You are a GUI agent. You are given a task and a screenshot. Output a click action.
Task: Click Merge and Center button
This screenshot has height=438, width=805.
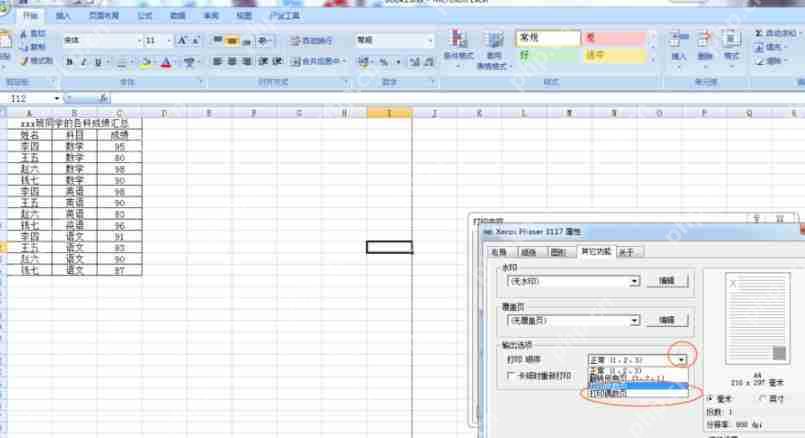pyautogui.click(x=316, y=62)
